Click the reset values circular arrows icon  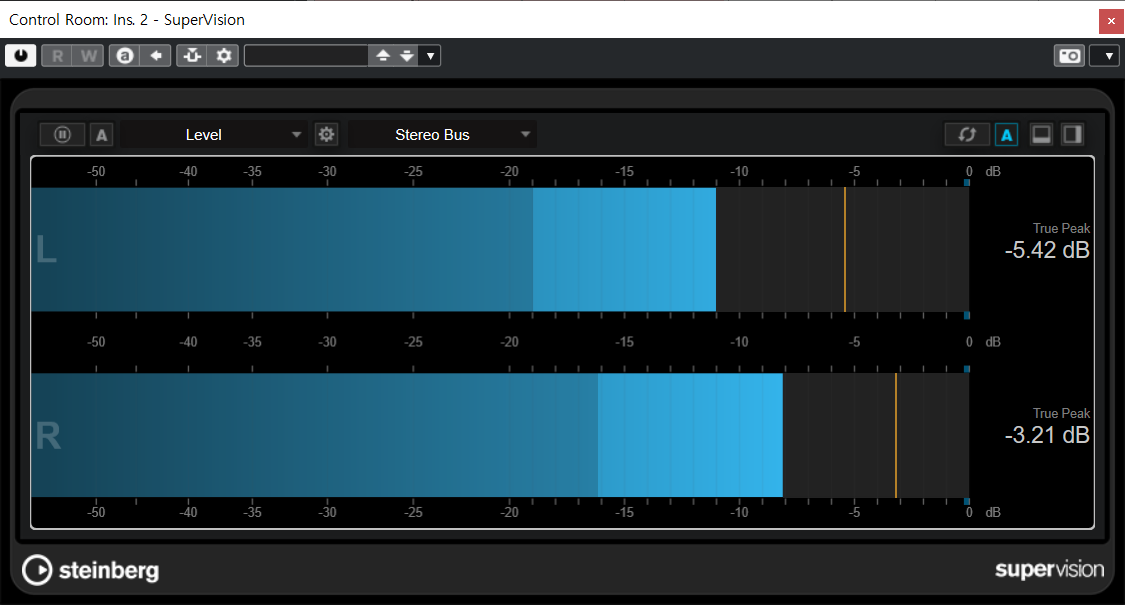967,135
